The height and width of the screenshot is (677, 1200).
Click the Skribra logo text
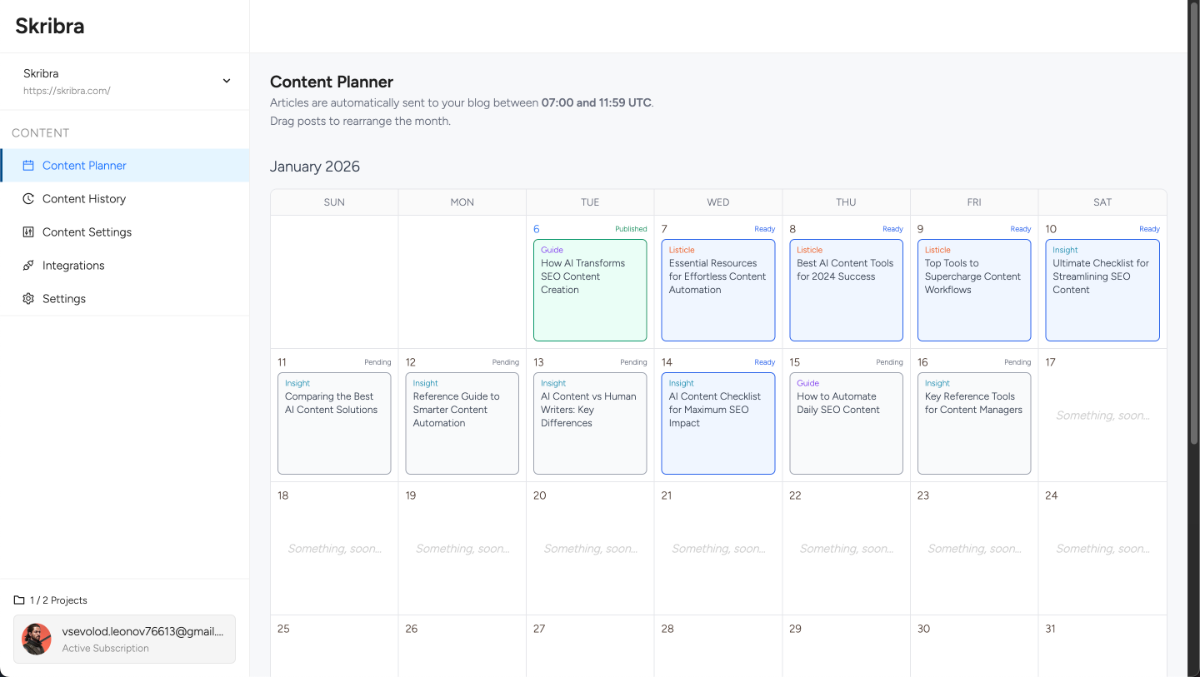coord(50,27)
